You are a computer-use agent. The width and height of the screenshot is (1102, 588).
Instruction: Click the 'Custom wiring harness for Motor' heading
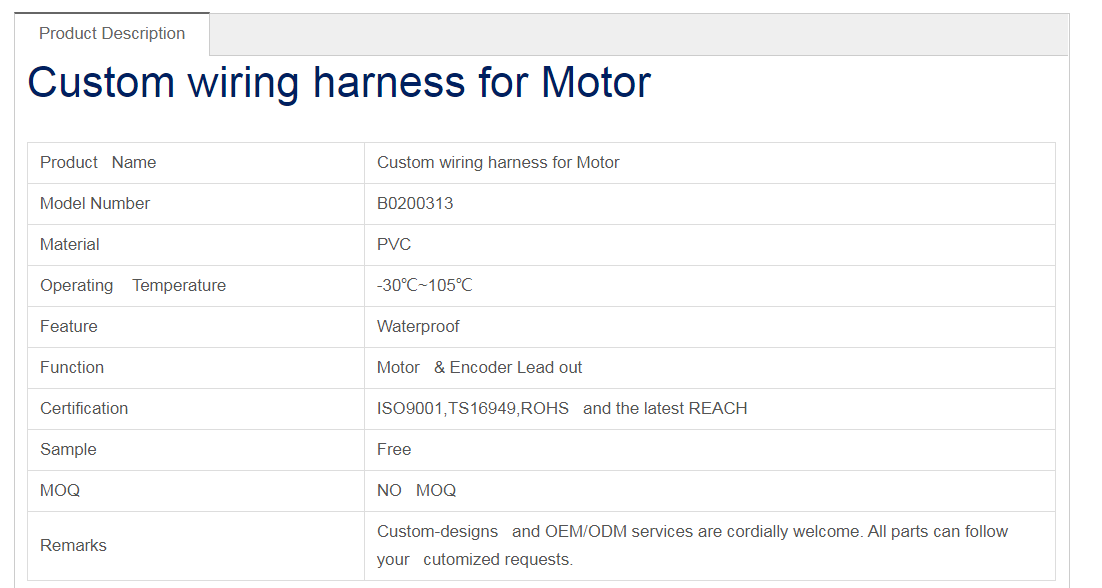(339, 82)
